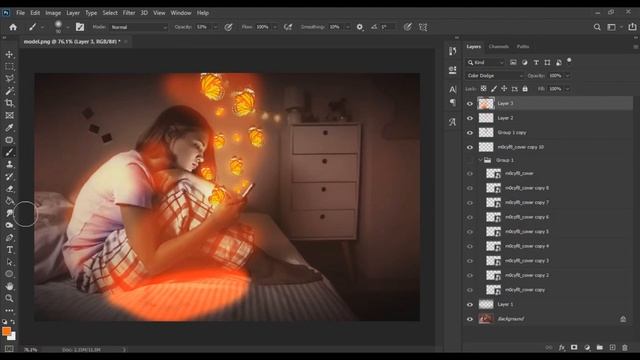
Task: Hide Layer 2 visibility eye
Action: point(470,118)
